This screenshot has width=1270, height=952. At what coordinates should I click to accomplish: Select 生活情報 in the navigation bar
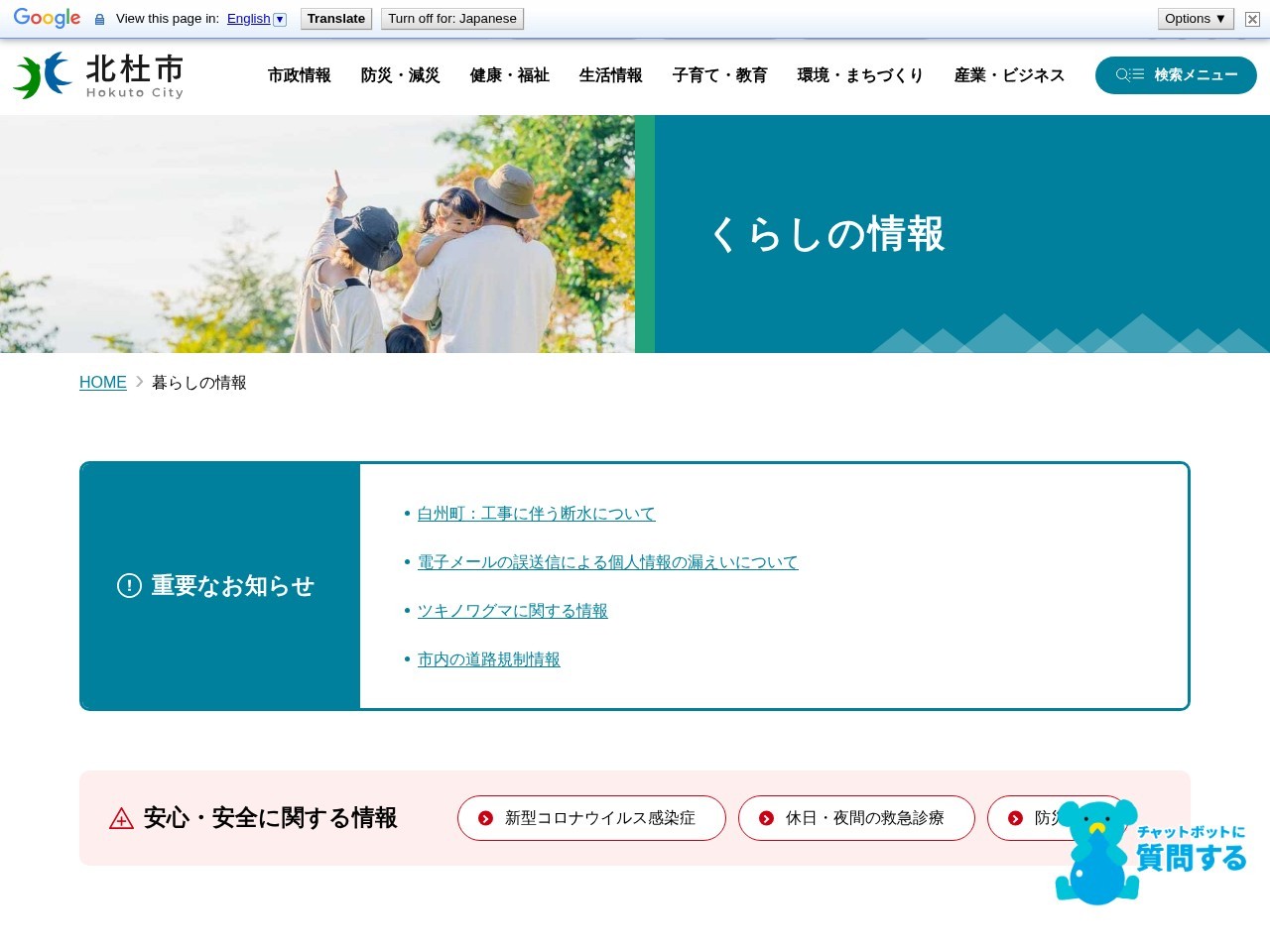coord(610,74)
